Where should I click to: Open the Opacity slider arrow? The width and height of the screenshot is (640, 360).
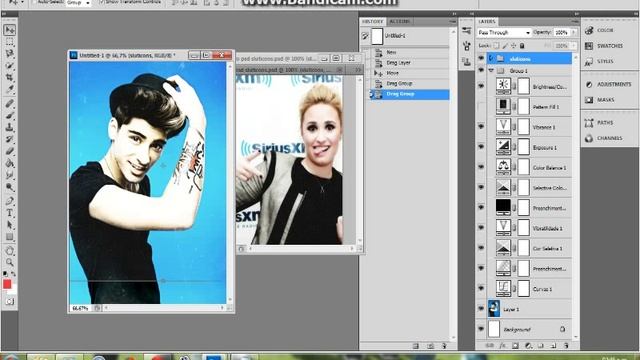click(574, 32)
